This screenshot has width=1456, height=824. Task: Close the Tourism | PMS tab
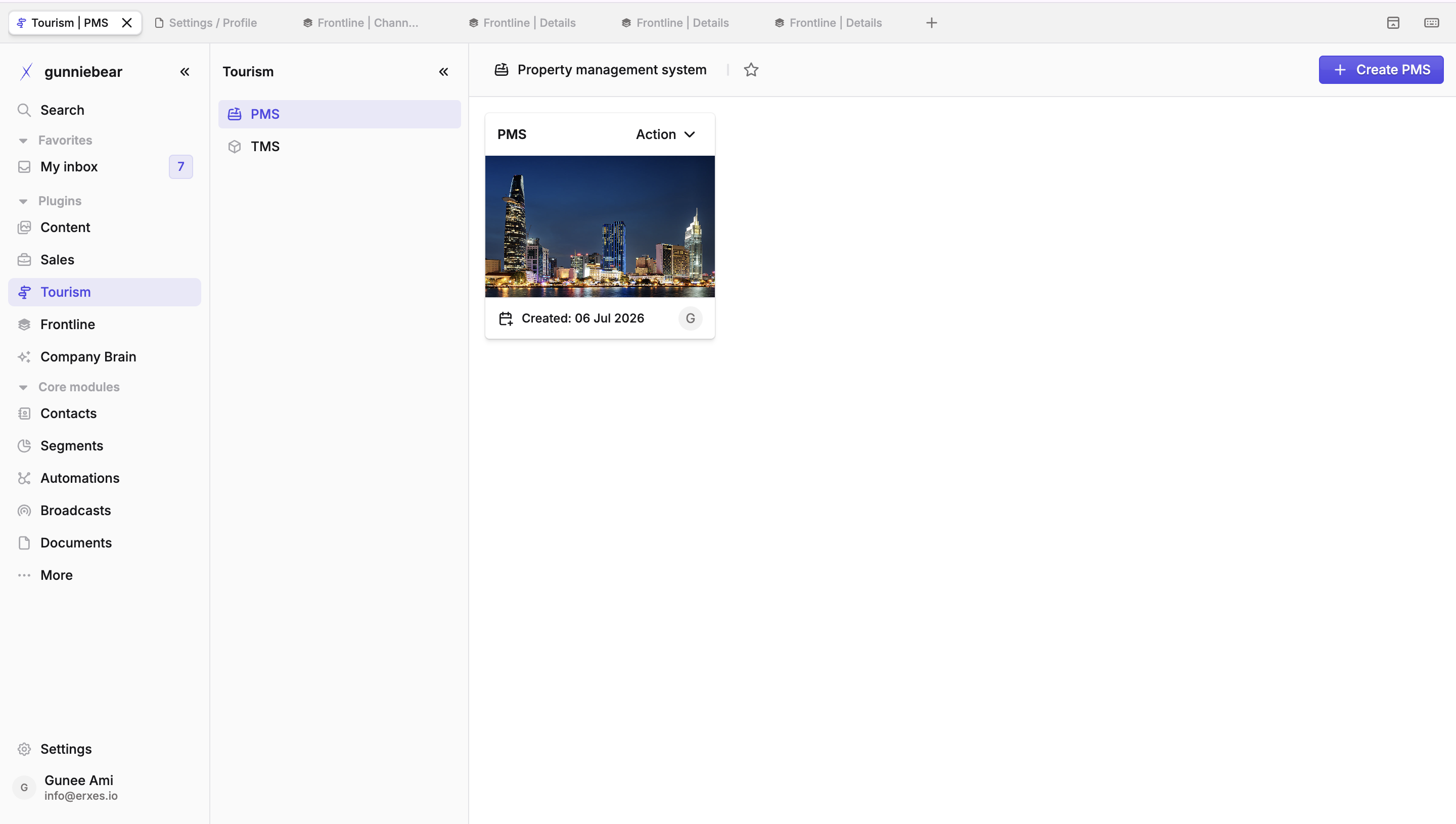[x=127, y=23]
